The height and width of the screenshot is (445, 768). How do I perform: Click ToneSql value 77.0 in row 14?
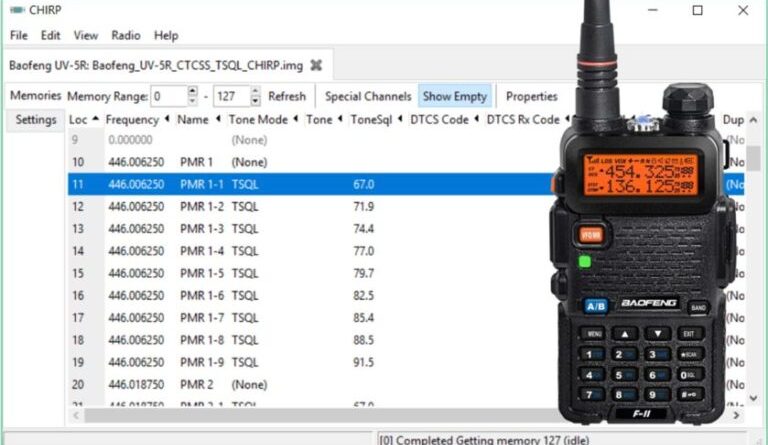click(363, 251)
